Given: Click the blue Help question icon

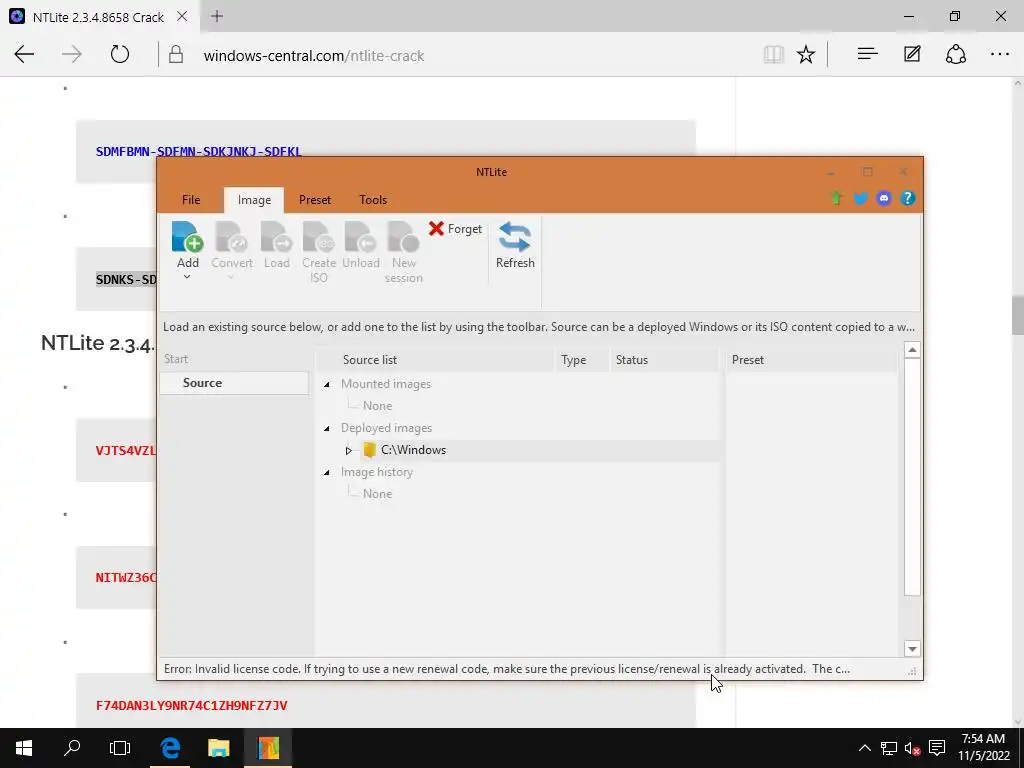Looking at the screenshot, I should 907,199.
